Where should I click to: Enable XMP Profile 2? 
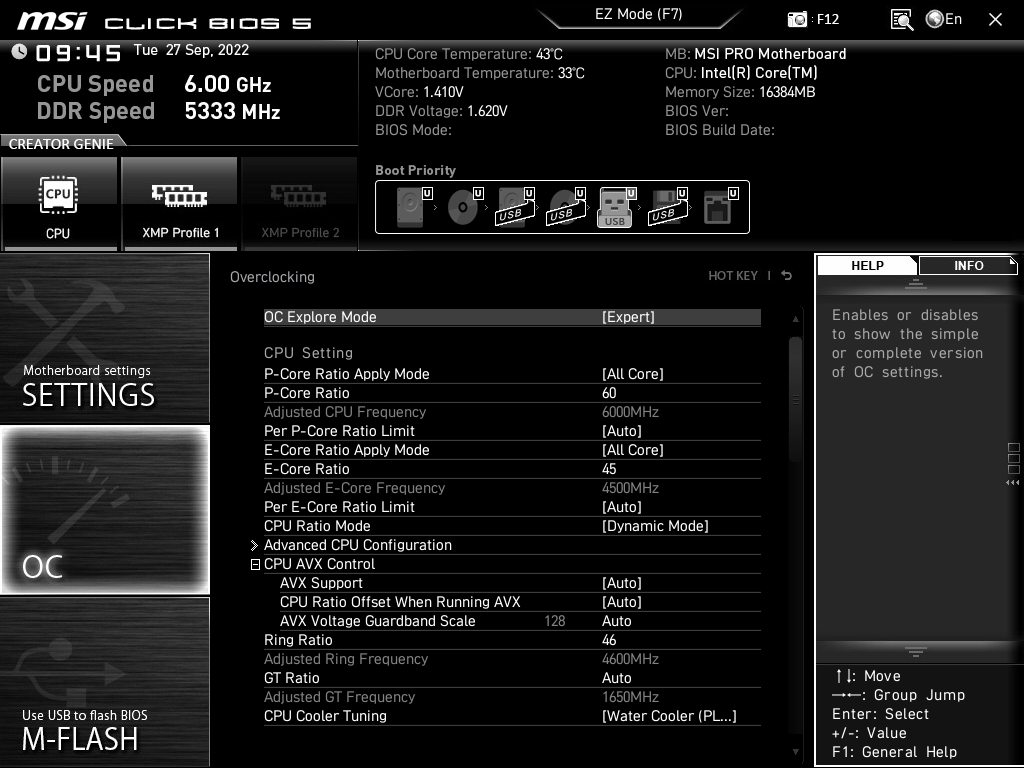299,203
